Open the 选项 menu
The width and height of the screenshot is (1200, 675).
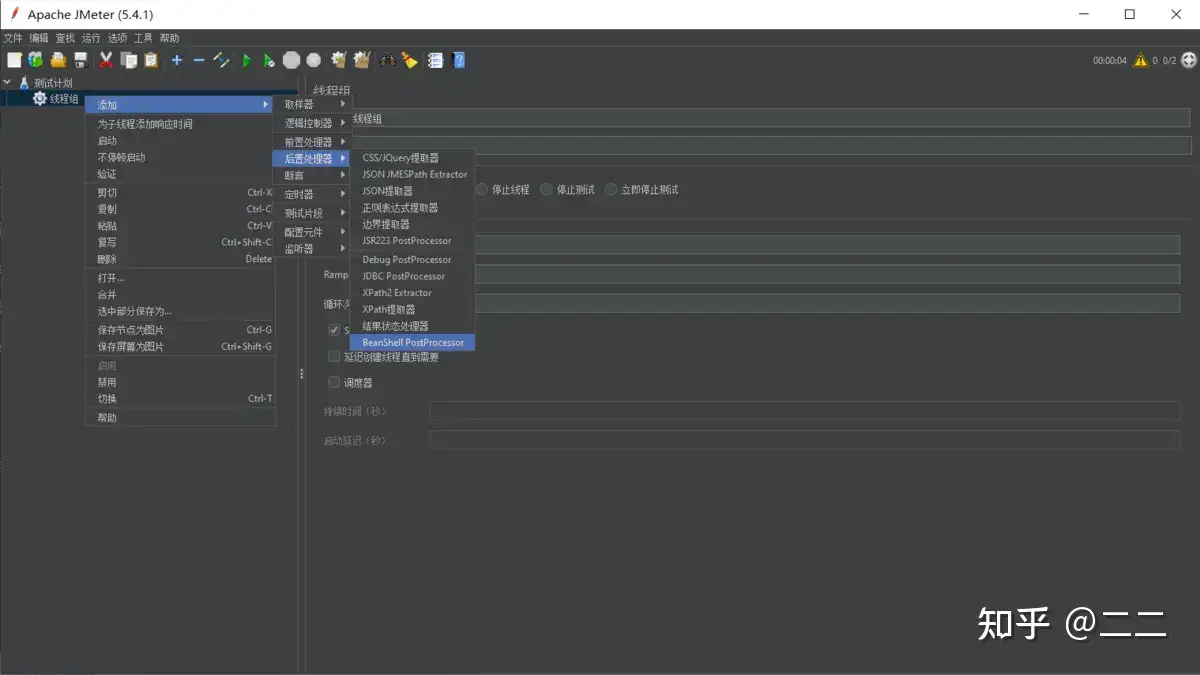117,38
